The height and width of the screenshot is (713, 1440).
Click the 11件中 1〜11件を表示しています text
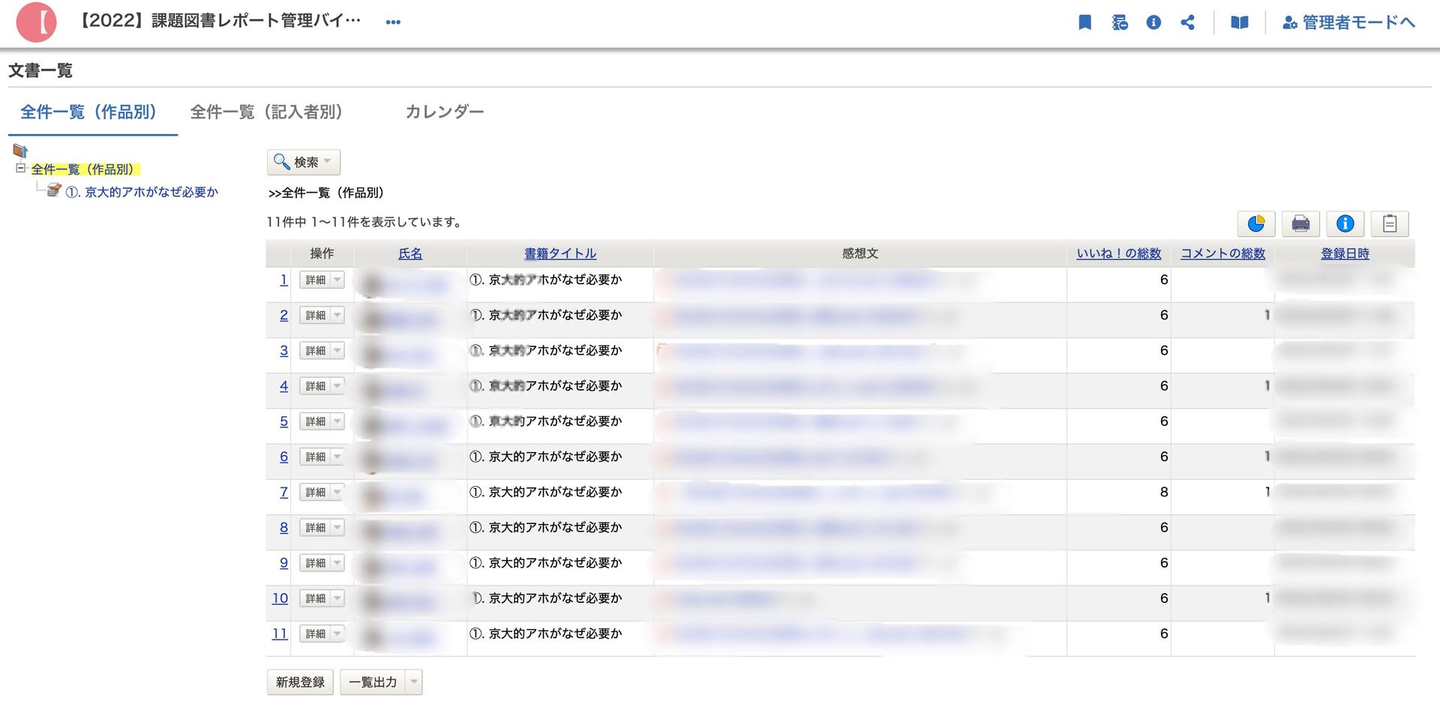click(x=364, y=222)
